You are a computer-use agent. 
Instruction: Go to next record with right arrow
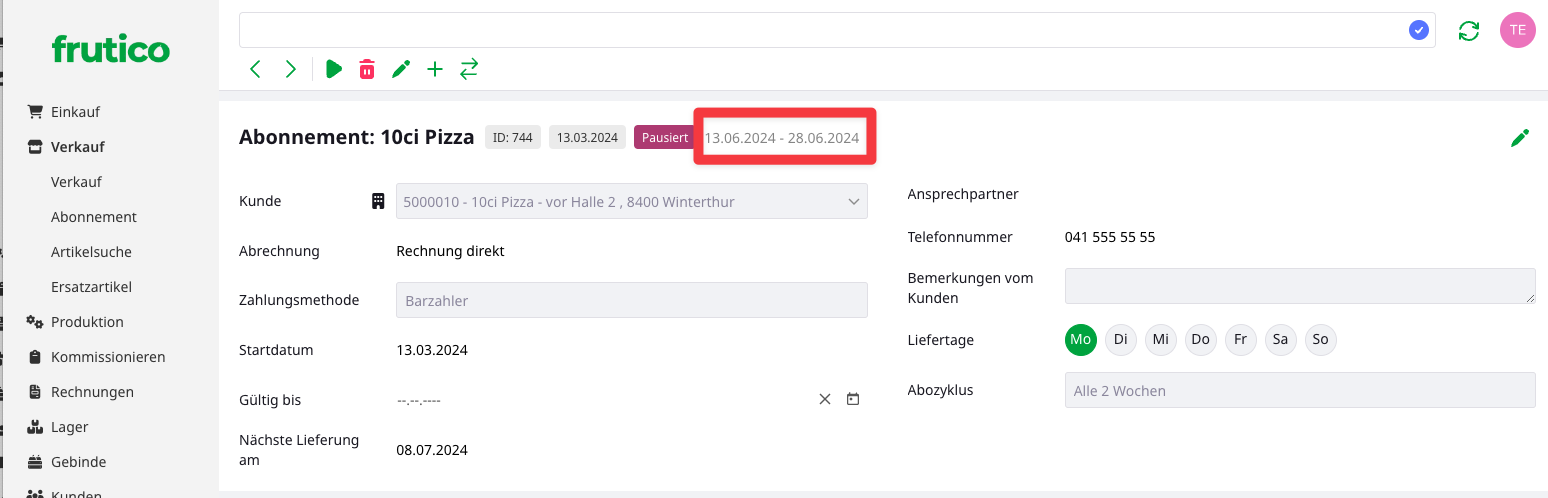tap(290, 69)
